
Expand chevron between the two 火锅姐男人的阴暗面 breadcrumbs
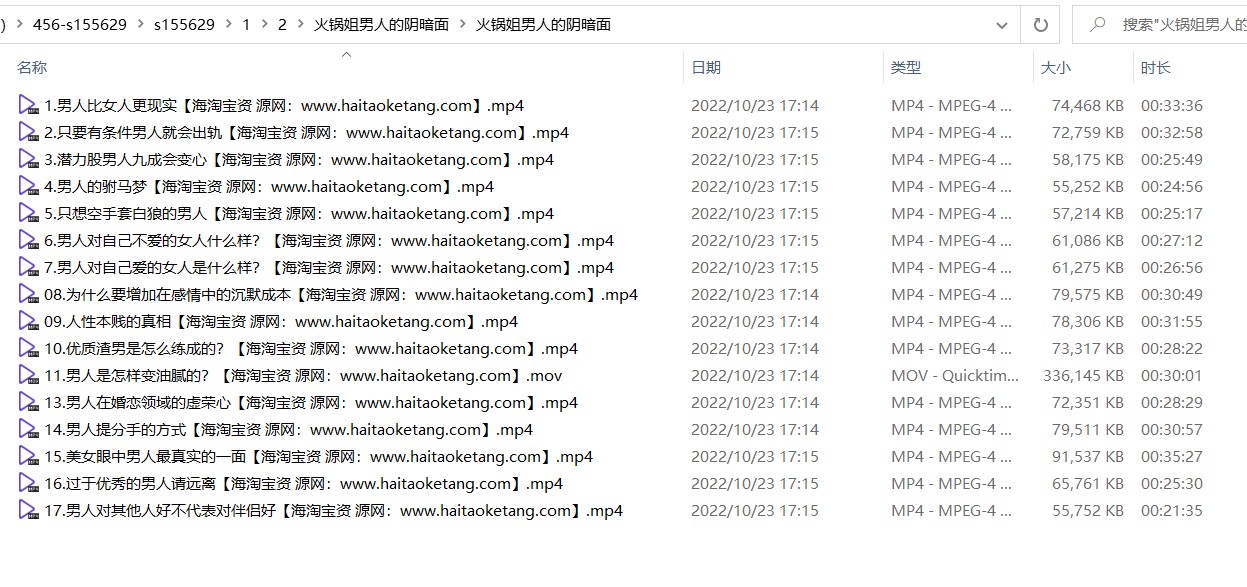(x=462, y=25)
